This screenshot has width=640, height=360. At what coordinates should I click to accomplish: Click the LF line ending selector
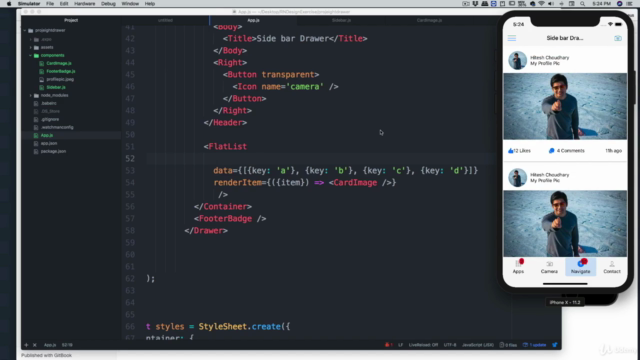tap(400, 345)
